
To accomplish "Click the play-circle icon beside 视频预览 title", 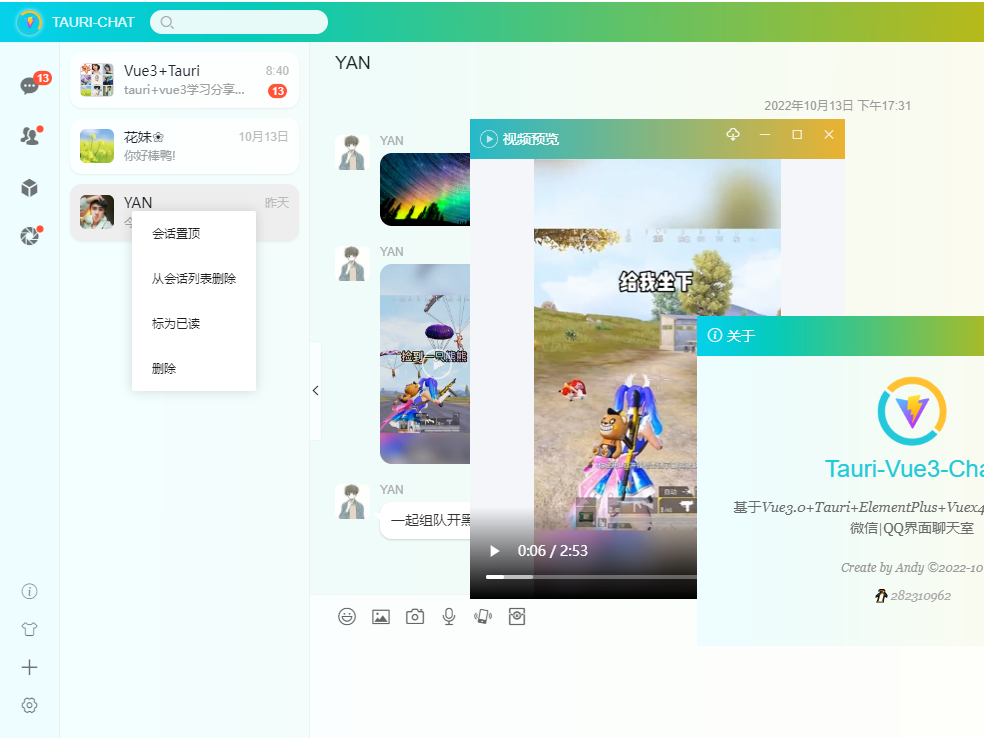I will (x=489, y=139).
